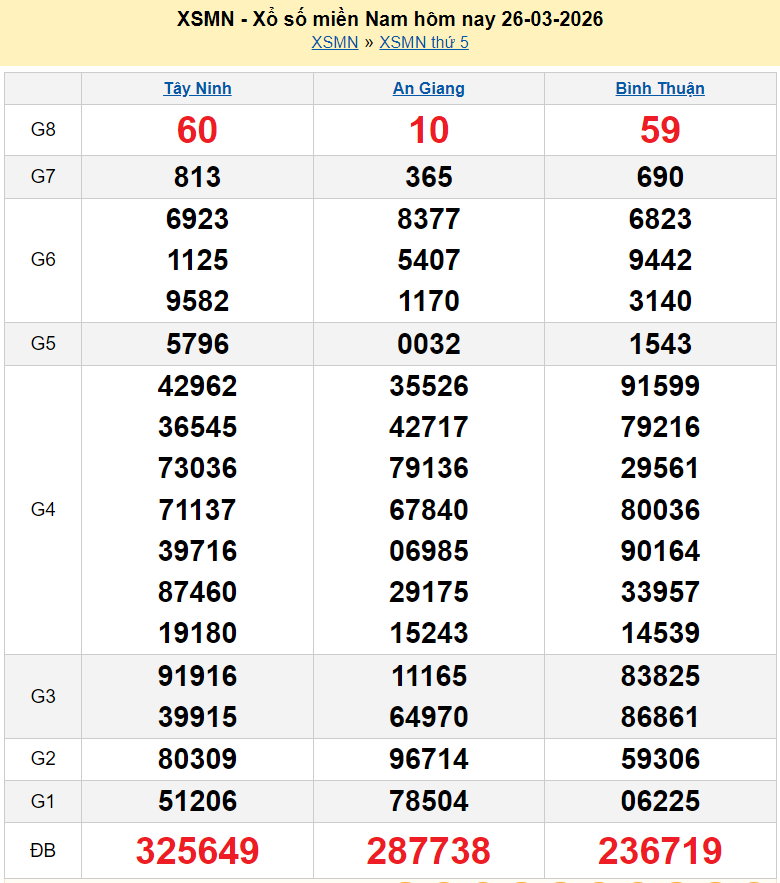Viewport: 780px width, 883px height.
Task: Open the XSMN breadcrumb link
Action: click(x=334, y=42)
